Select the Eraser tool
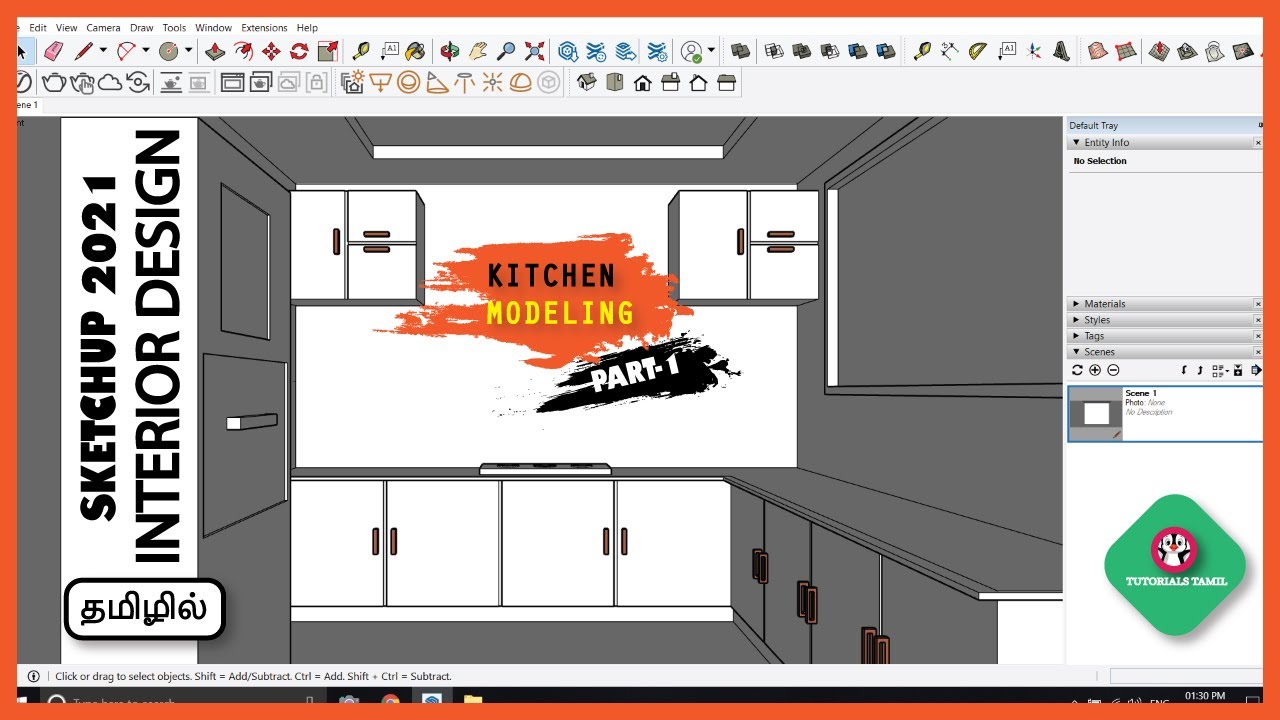This screenshot has height=720, width=1280. point(53,51)
